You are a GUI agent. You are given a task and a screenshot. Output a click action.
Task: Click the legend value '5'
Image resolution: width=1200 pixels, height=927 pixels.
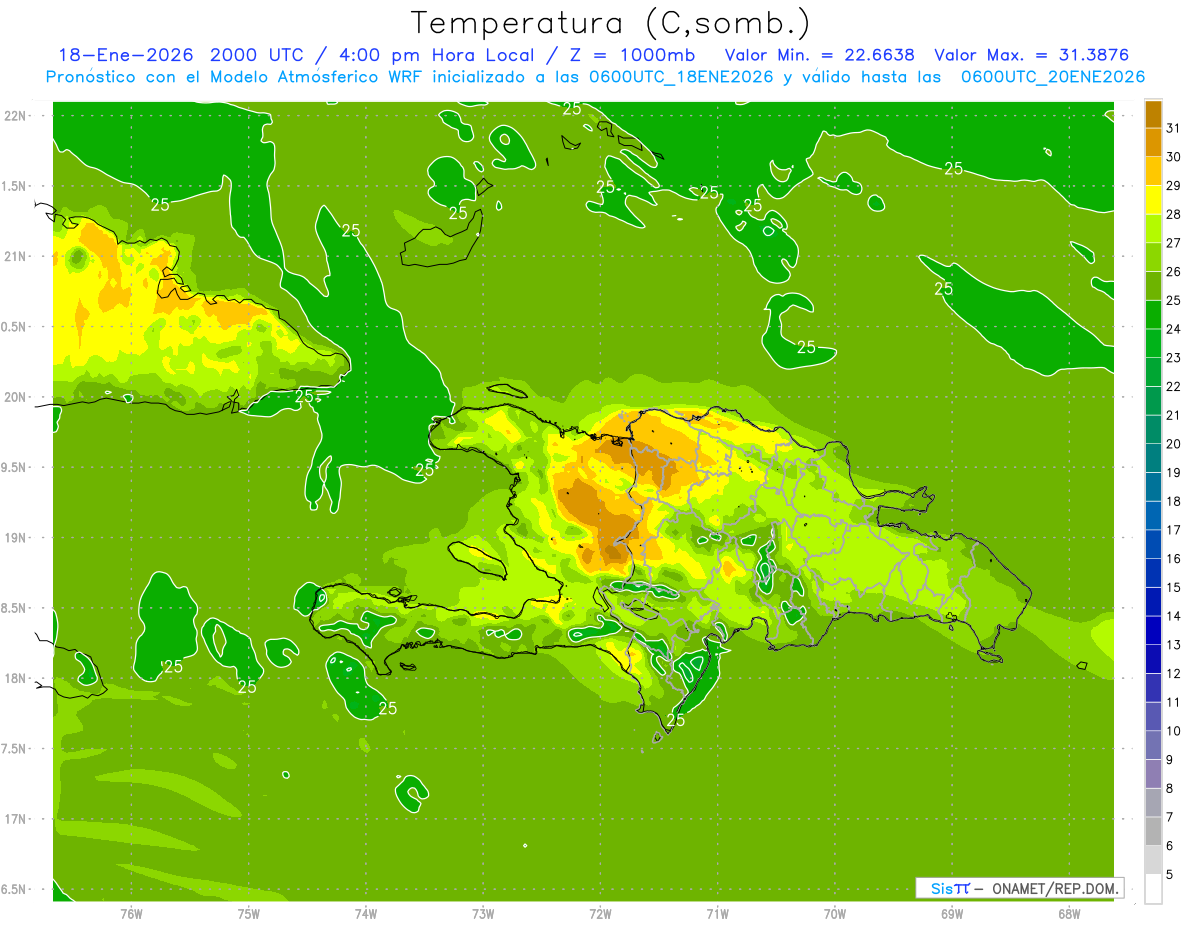1170,874
